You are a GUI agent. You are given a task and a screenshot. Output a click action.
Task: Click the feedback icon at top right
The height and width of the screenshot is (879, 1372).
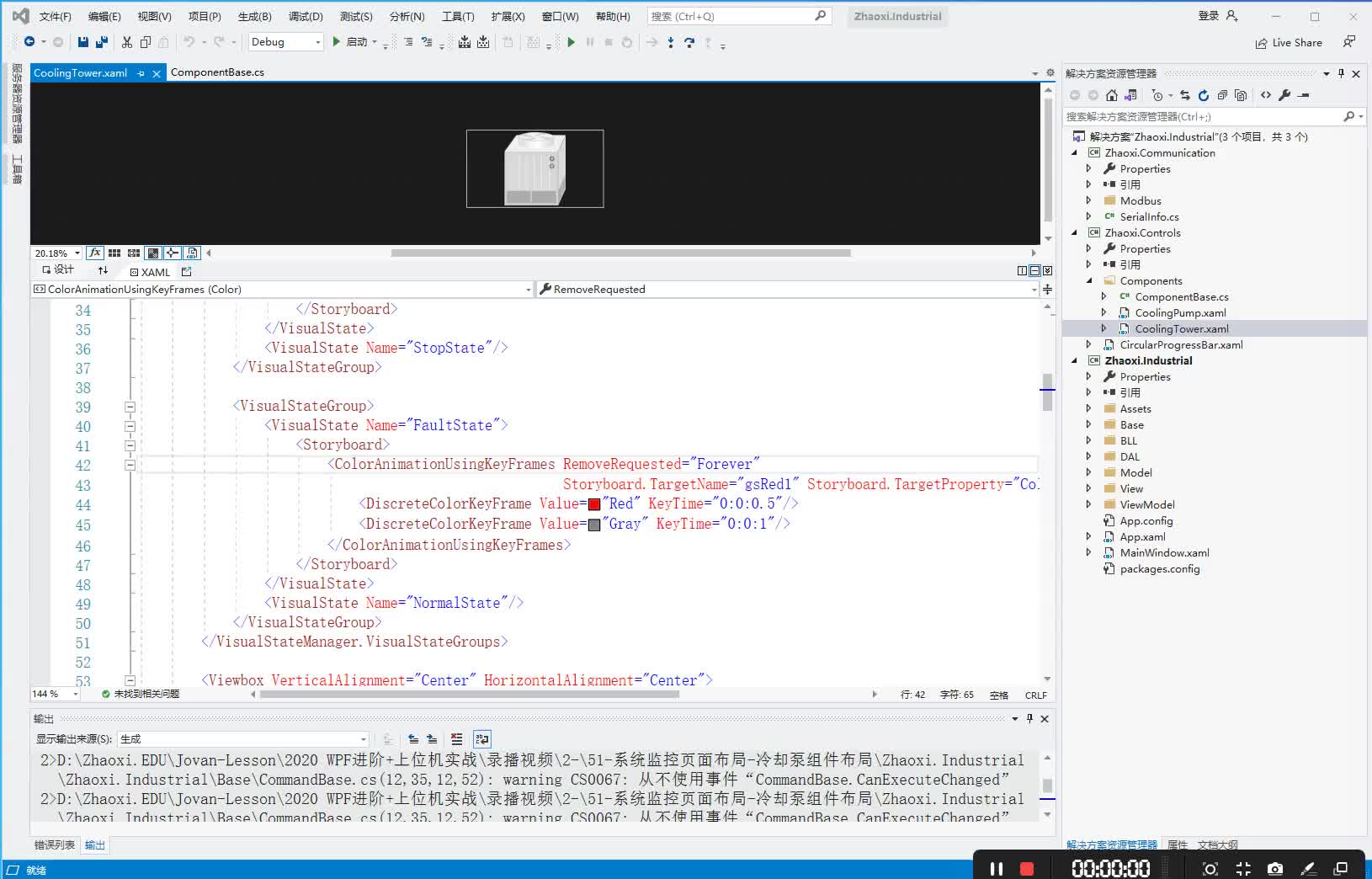pyautogui.click(x=1349, y=42)
